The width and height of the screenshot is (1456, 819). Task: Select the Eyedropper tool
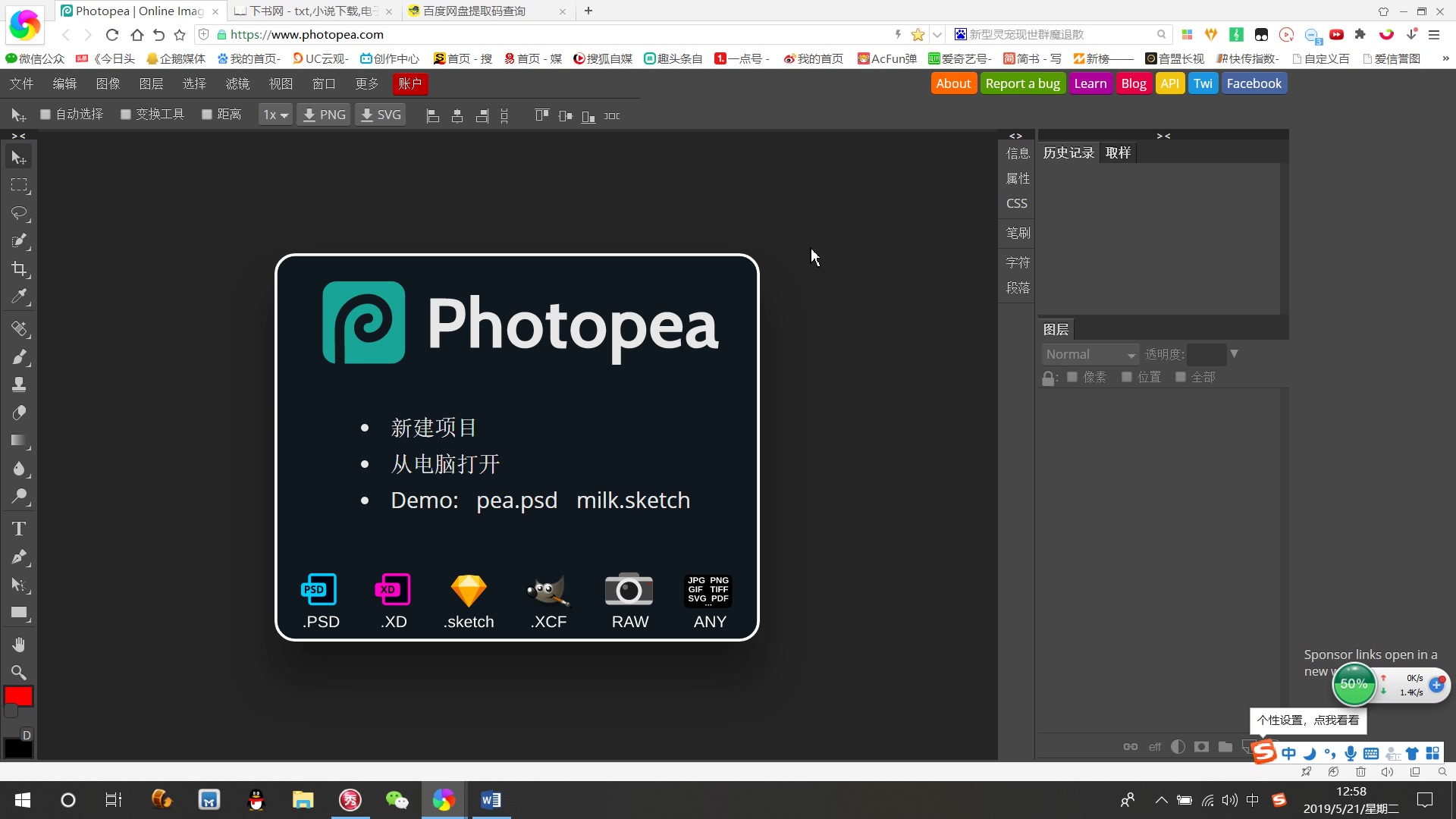[19, 297]
